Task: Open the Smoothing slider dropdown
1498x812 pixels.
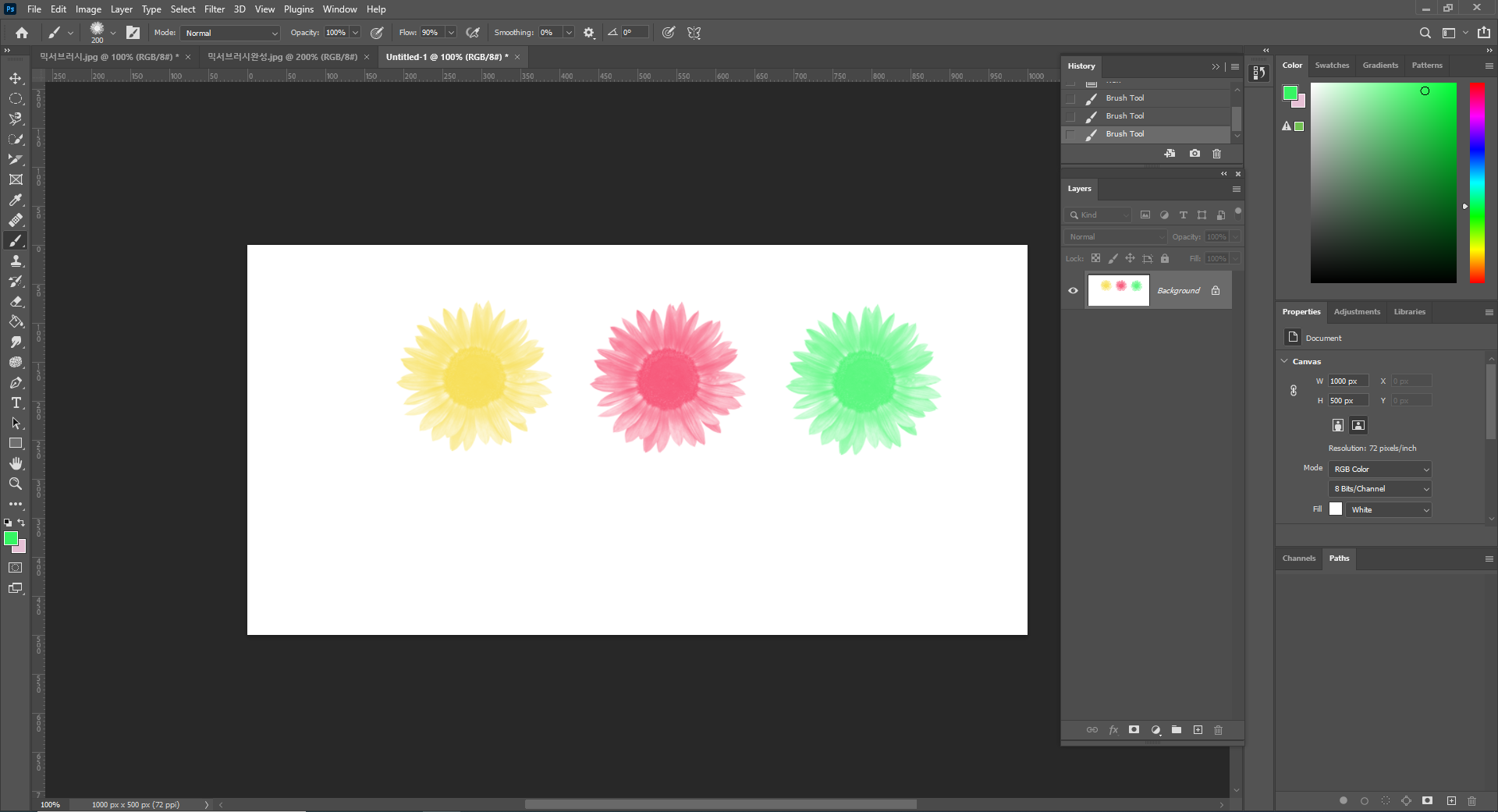Action: pos(569,33)
